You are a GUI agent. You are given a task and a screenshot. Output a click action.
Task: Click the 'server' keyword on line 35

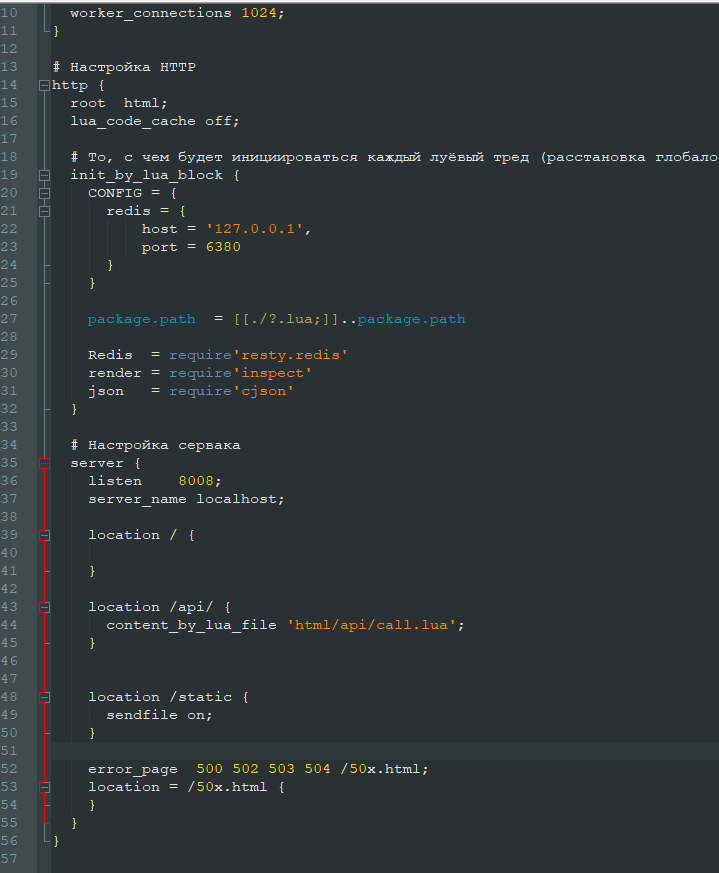point(96,463)
